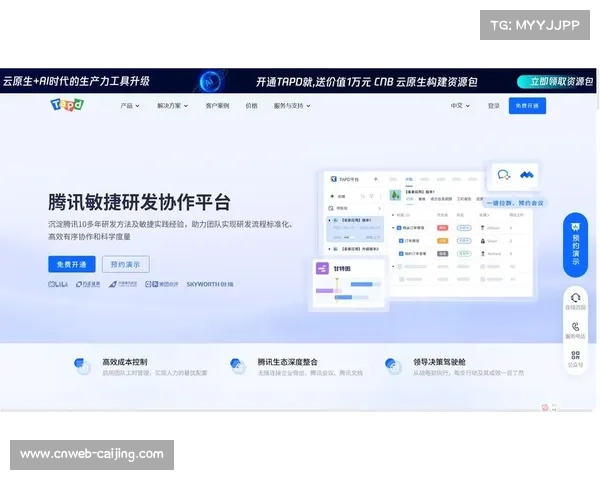Click the Tapd logo
The height and width of the screenshot is (480, 600).
tap(67, 104)
